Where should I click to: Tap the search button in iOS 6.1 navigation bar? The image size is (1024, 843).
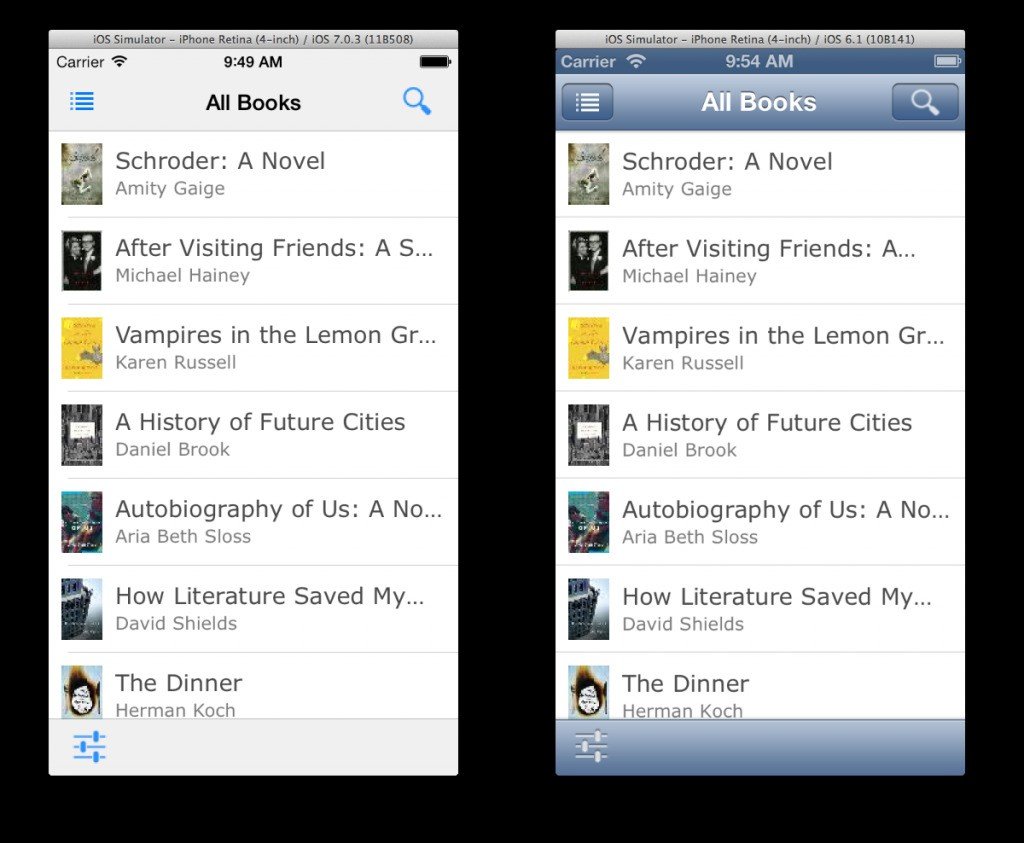tap(925, 102)
